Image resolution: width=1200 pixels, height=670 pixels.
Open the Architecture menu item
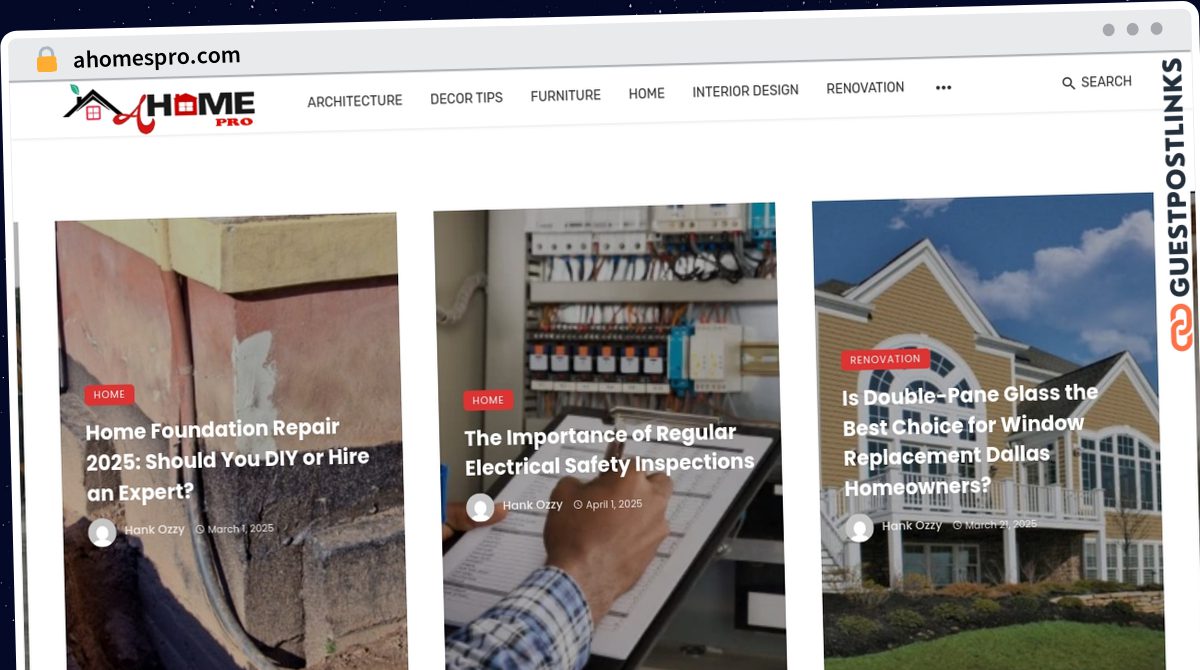click(x=354, y=101)
